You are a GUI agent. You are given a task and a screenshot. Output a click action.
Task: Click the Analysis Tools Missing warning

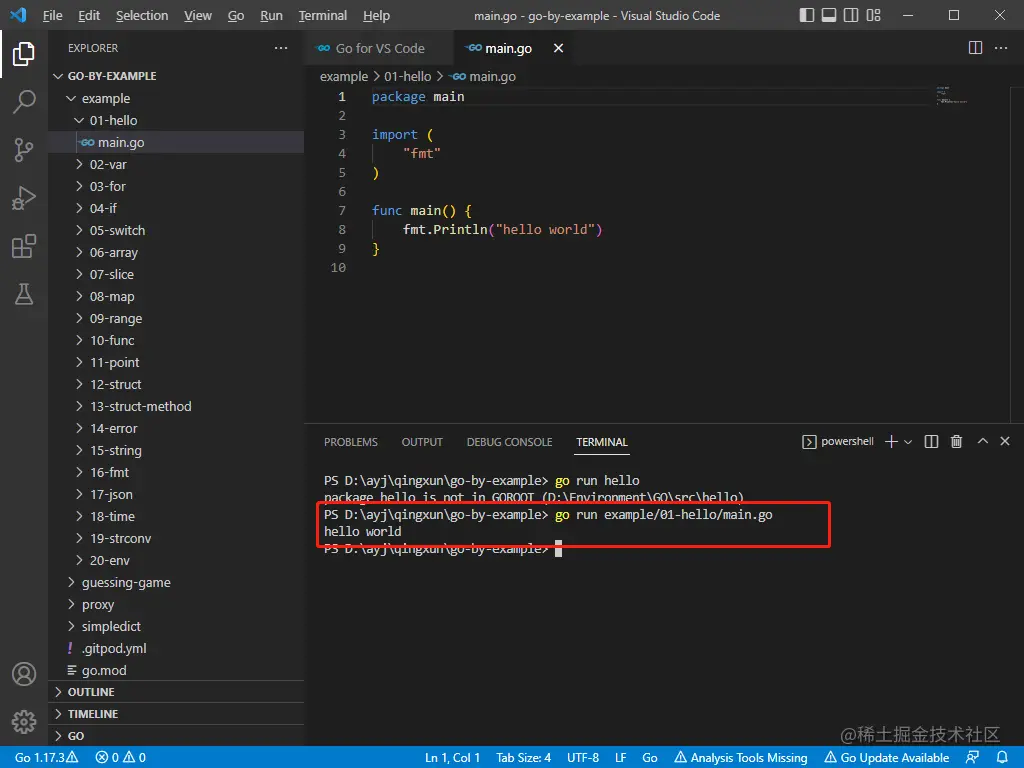(x=741, y=758)
